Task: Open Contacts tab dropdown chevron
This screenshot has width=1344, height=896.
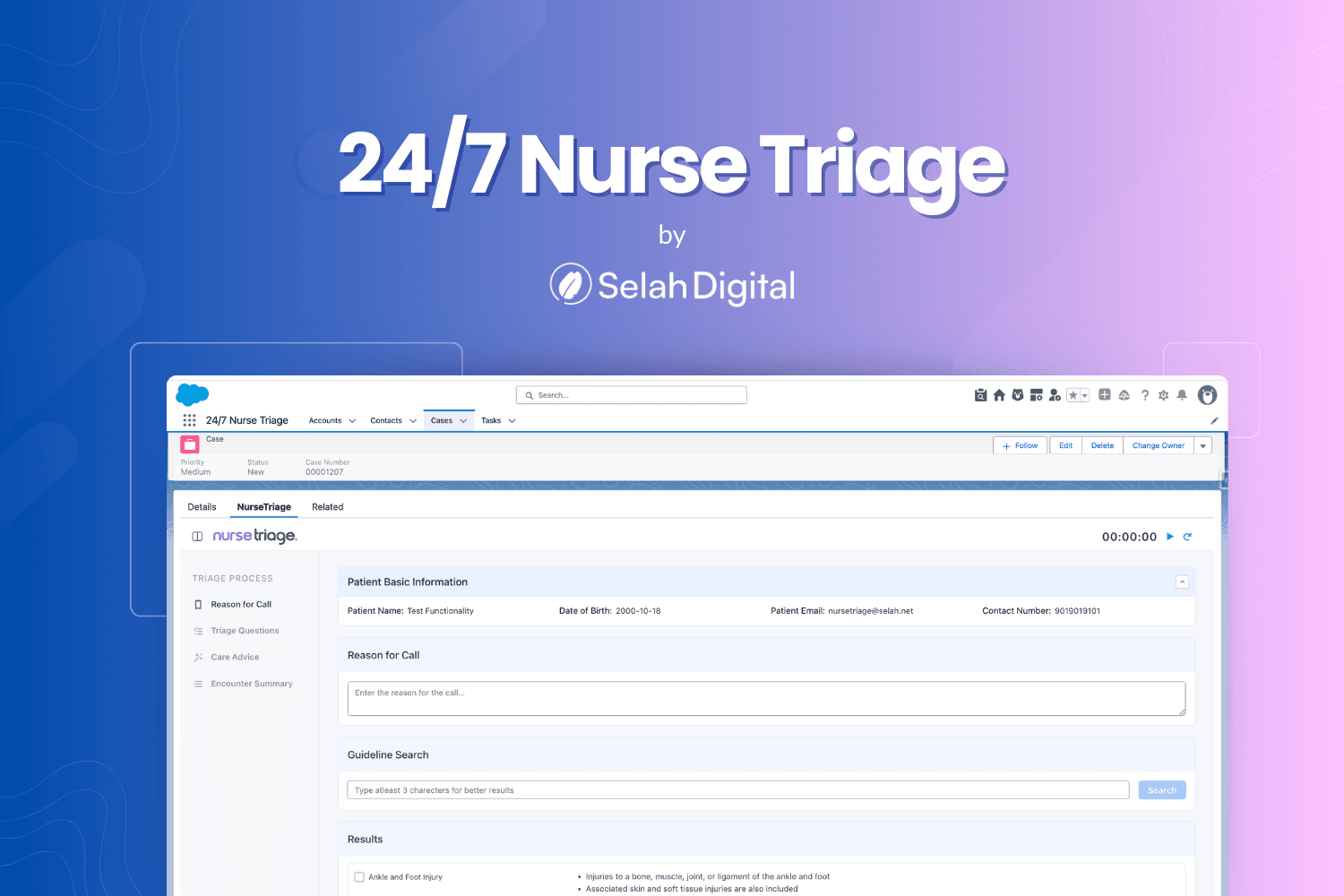Action: point(413,420)
